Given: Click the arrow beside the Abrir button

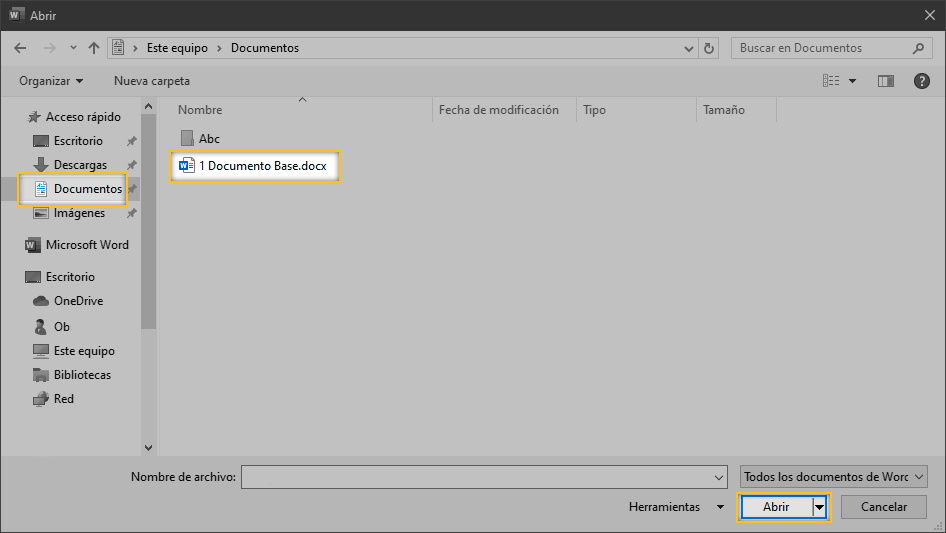Looking at the screenshot, I should click(x=821, y=507).
